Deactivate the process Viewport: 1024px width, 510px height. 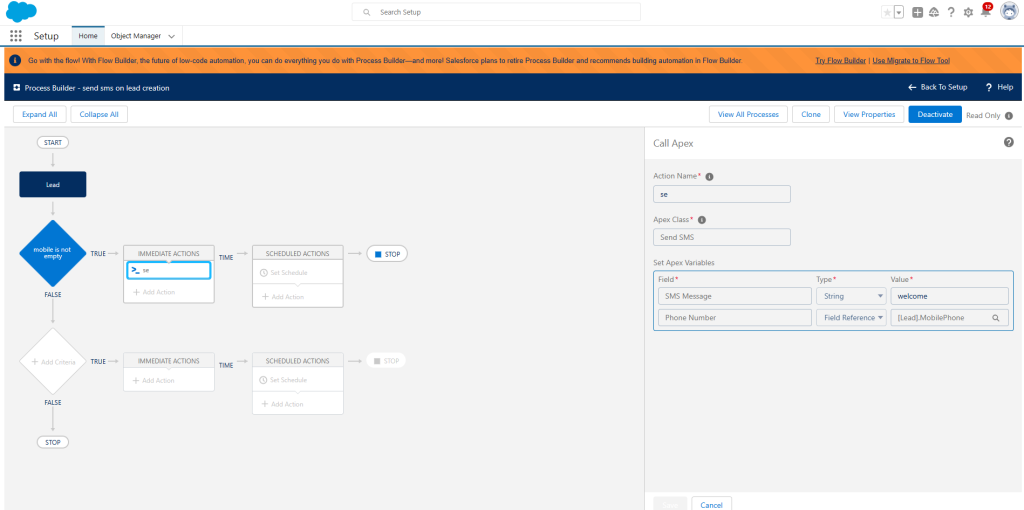pyautogui.click(x=935, y=114)
